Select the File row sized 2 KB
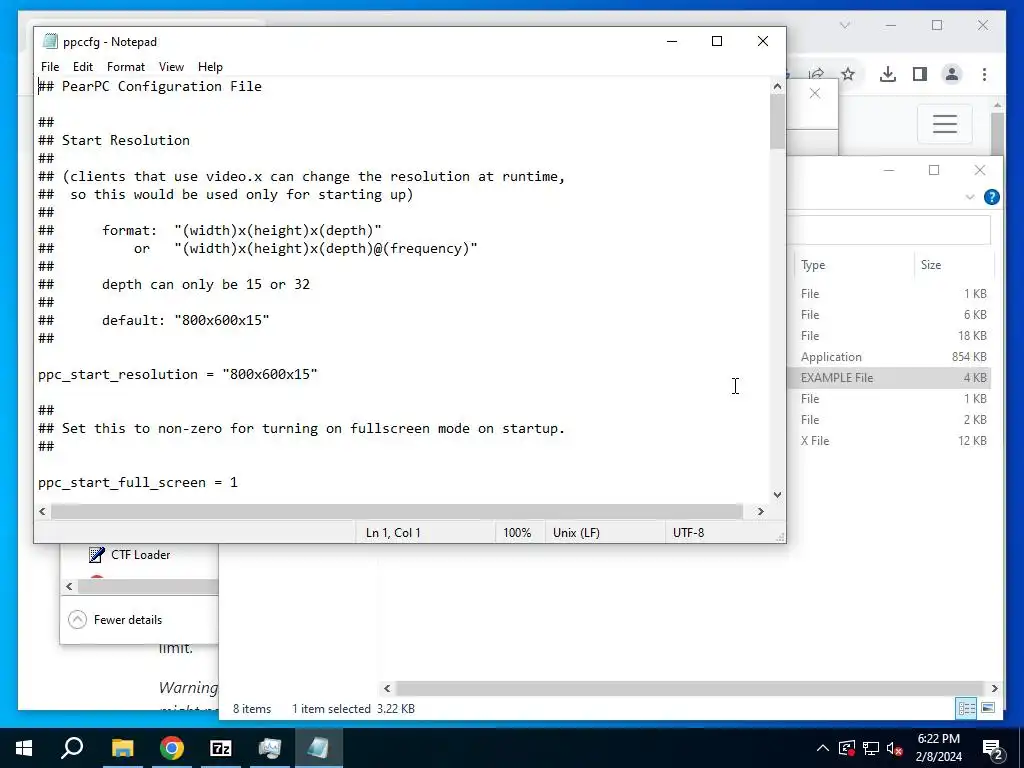 coord(889,420)
